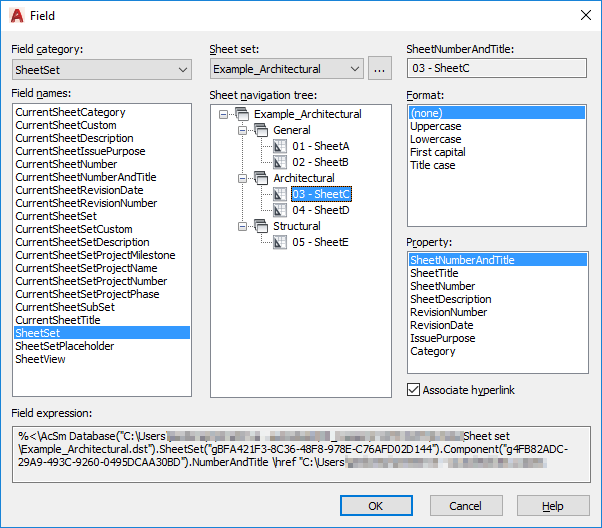Select 04 - SheetD in navigation tree
Screen dimensions: 602x528
pyautogui.click(x=321, y=210)
